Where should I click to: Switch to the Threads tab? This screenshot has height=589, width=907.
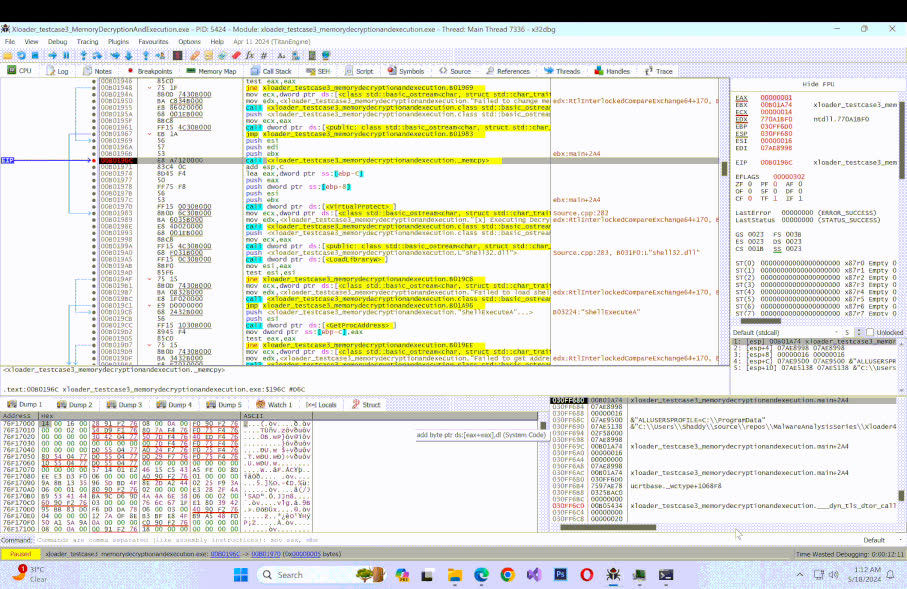(x=562, y=71)
